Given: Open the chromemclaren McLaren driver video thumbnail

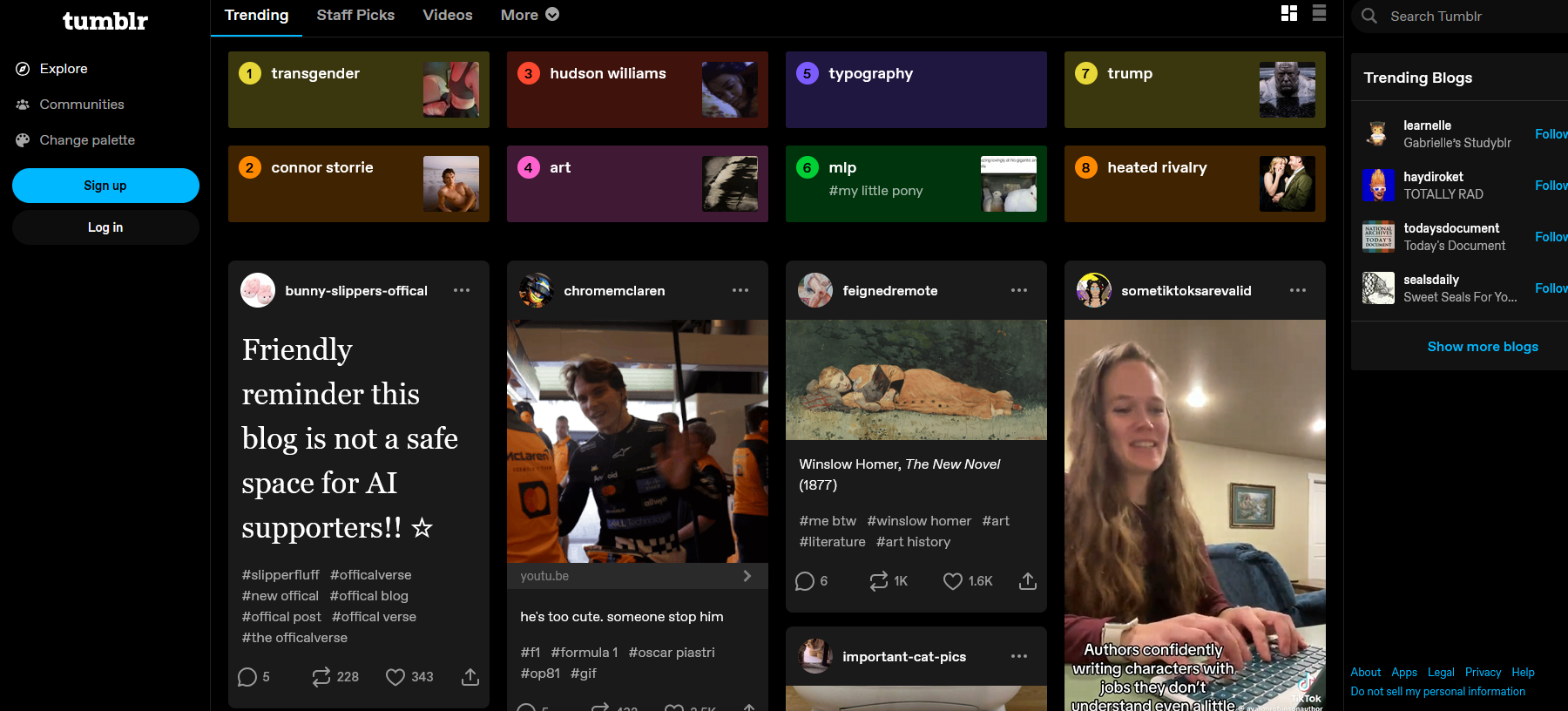Looking at the screenshot, I should click(638, 441).
